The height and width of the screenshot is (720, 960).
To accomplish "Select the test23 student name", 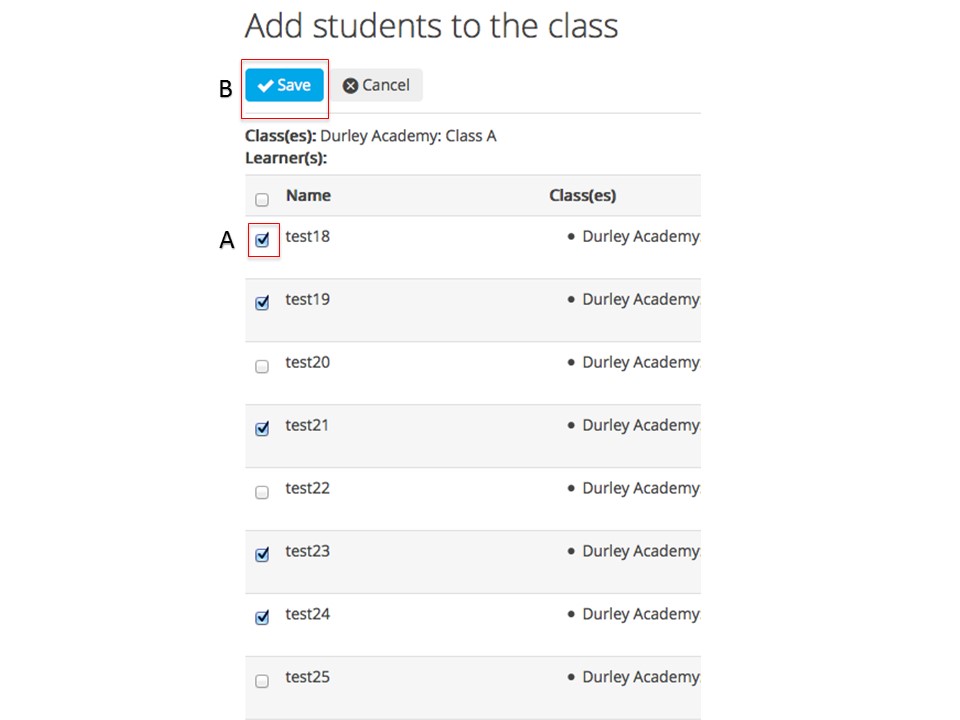I will click(307, 551).
